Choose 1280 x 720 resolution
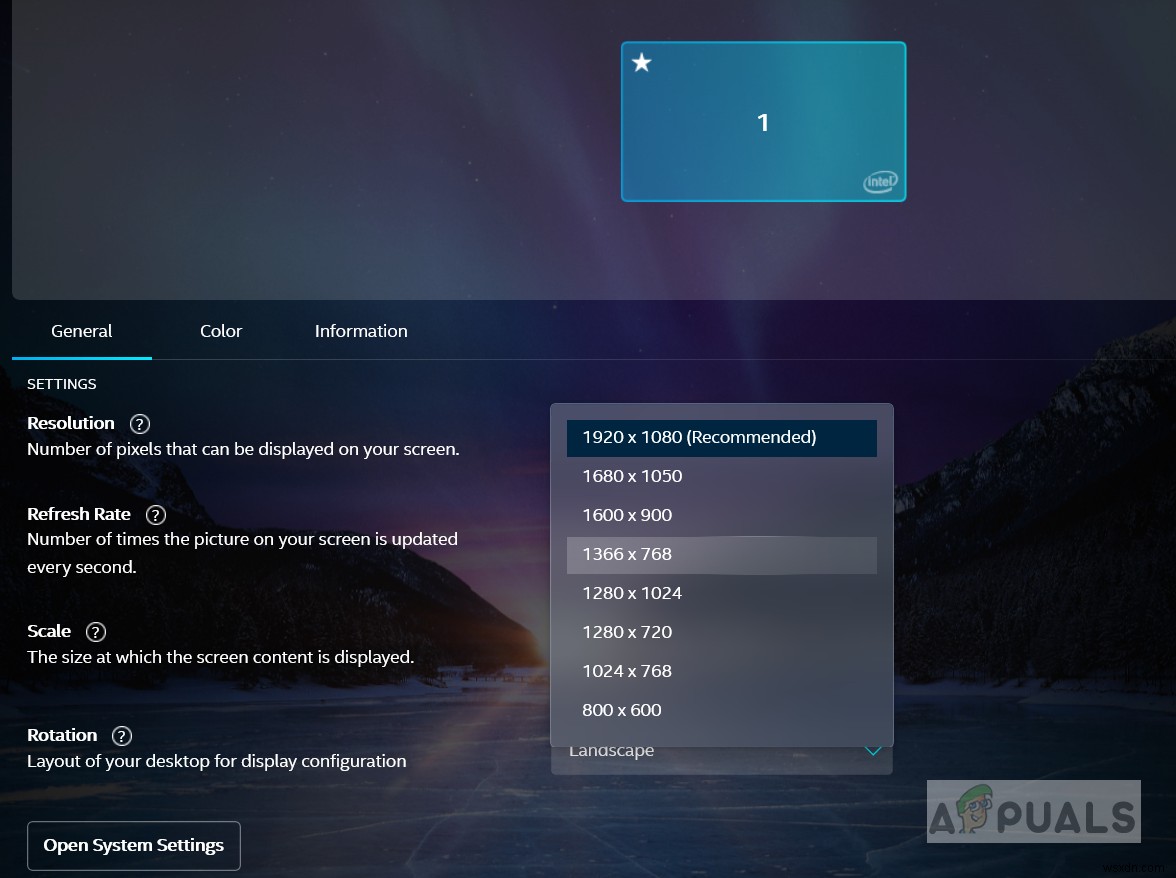 point(722,633)
